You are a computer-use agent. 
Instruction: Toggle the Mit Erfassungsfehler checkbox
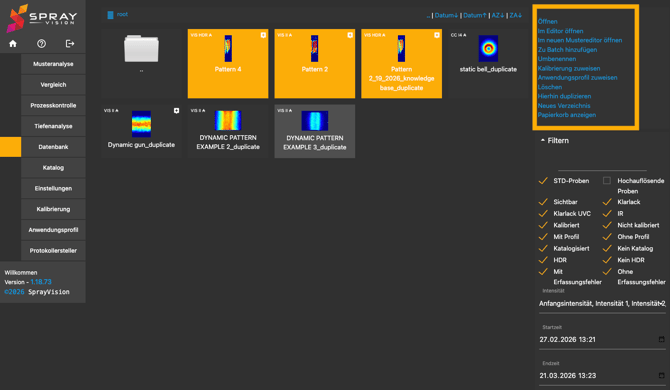click(543, 271)
